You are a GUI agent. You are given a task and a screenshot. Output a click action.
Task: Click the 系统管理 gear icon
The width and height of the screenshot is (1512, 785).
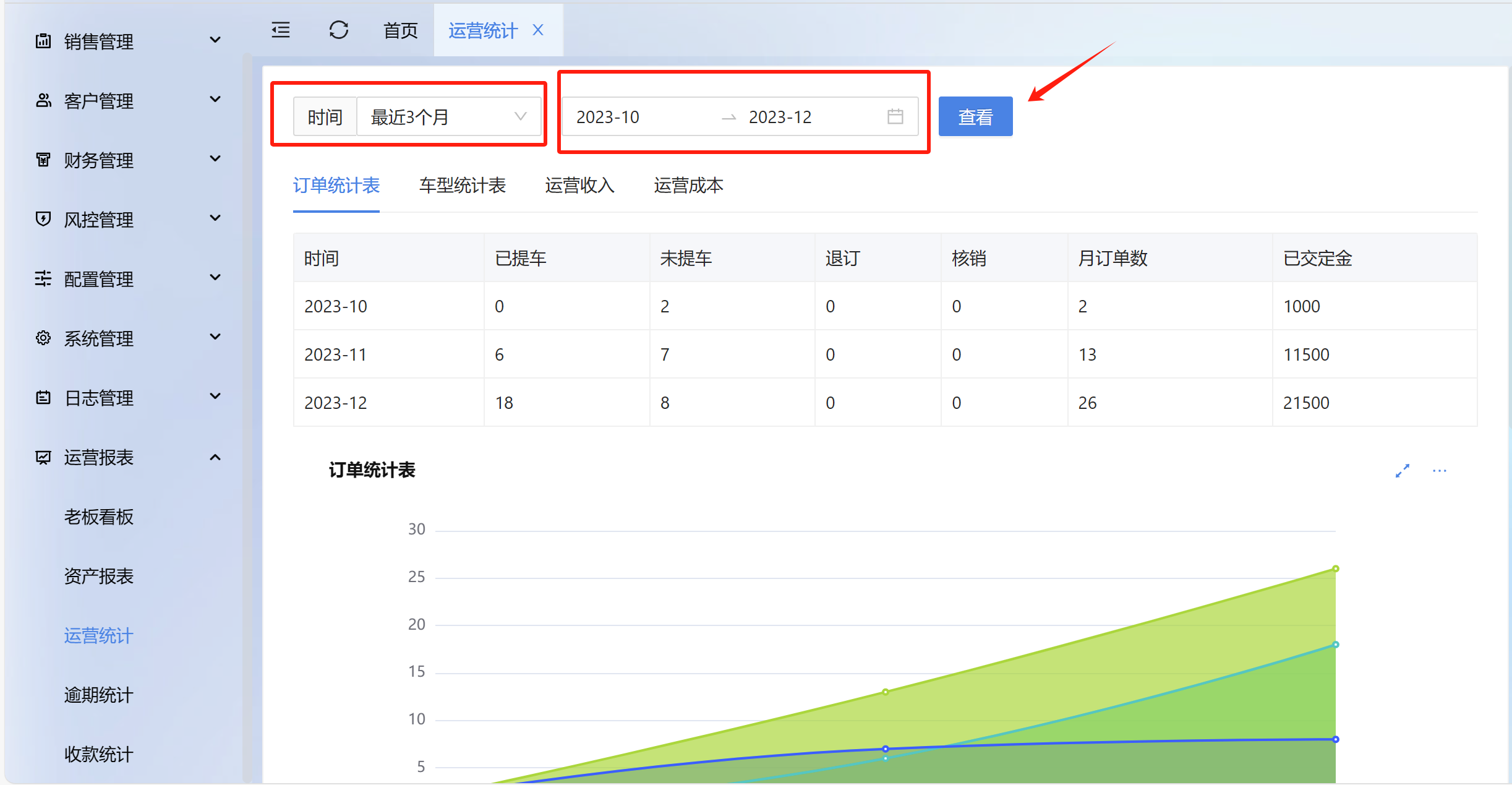point(43,338)
